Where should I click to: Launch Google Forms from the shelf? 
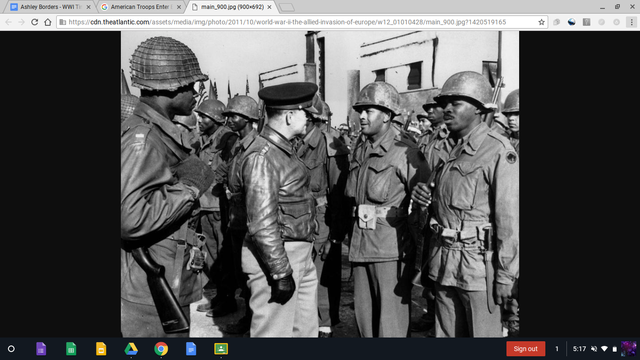click(41, 349)
